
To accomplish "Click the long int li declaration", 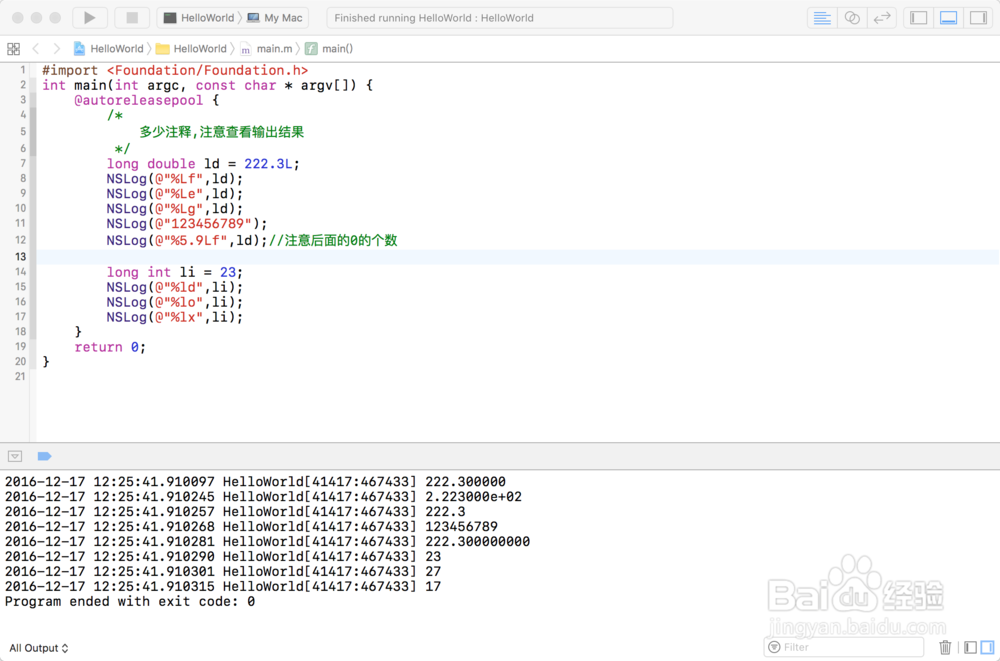I will click(175, 272).
